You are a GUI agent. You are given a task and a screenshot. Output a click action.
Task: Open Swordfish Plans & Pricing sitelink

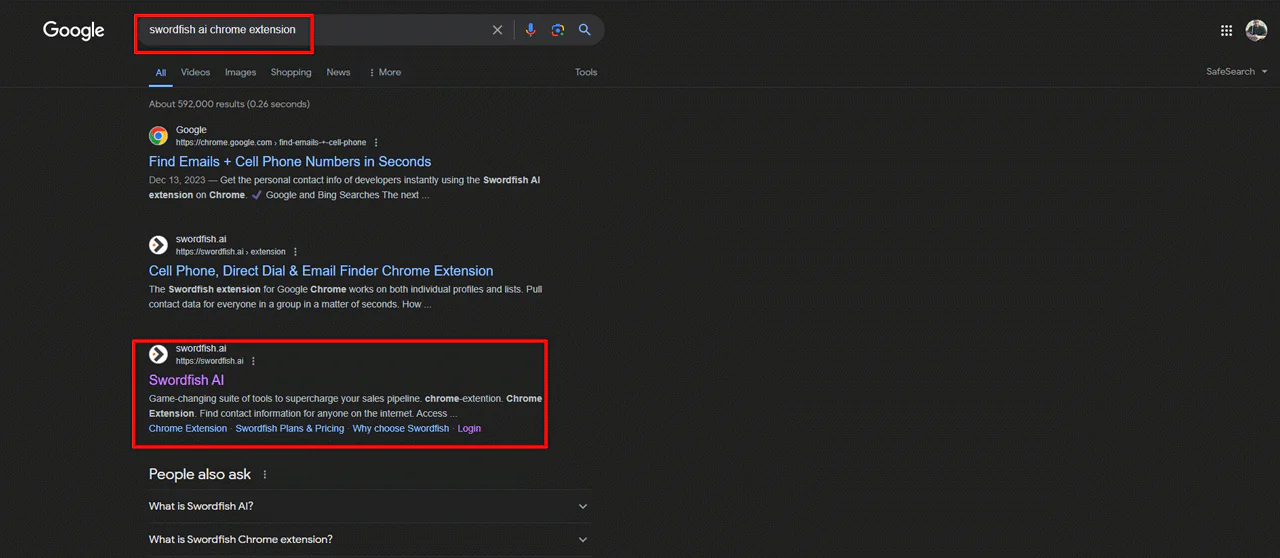point(290,429)
